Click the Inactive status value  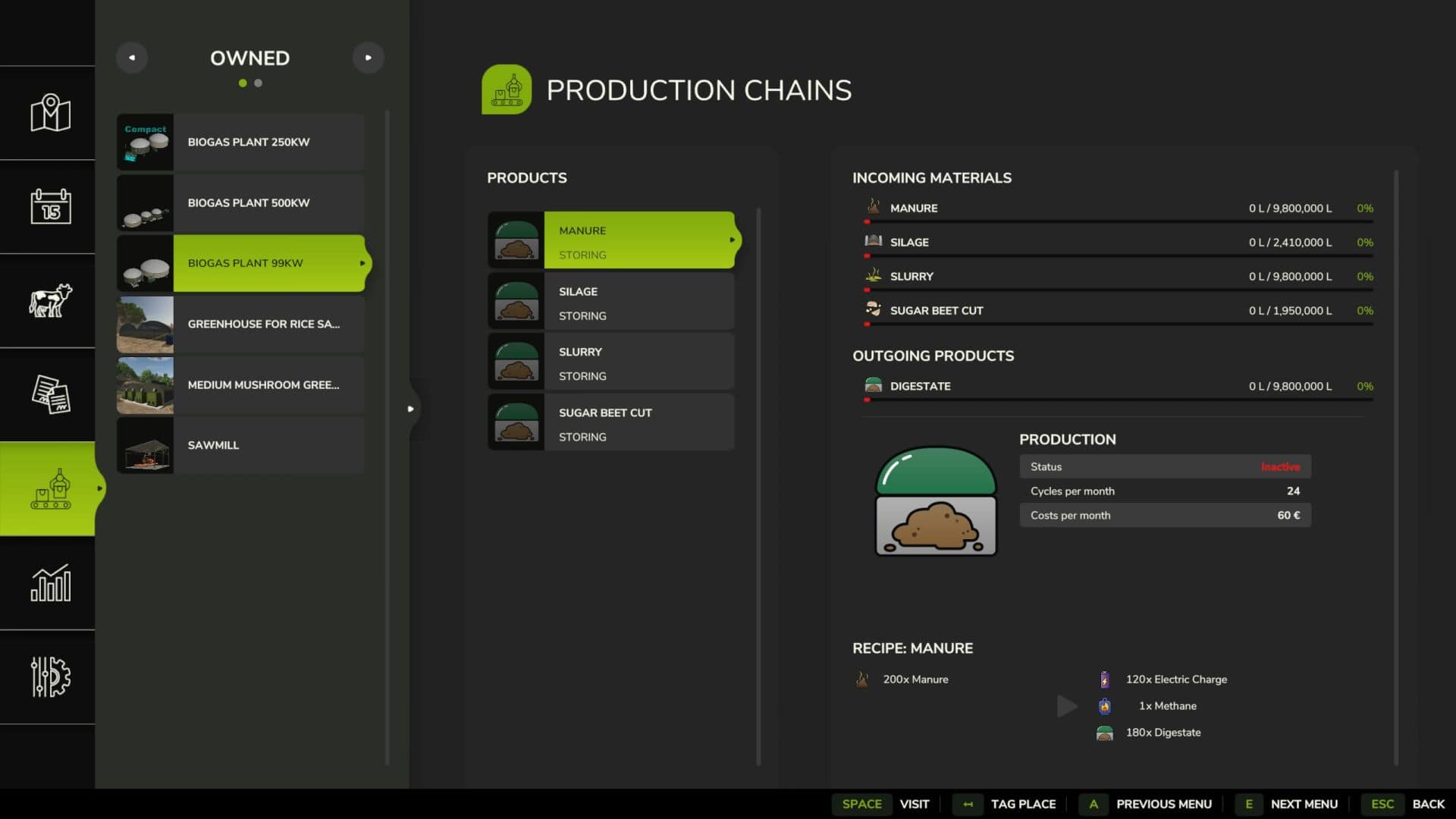click(1280, 467)
